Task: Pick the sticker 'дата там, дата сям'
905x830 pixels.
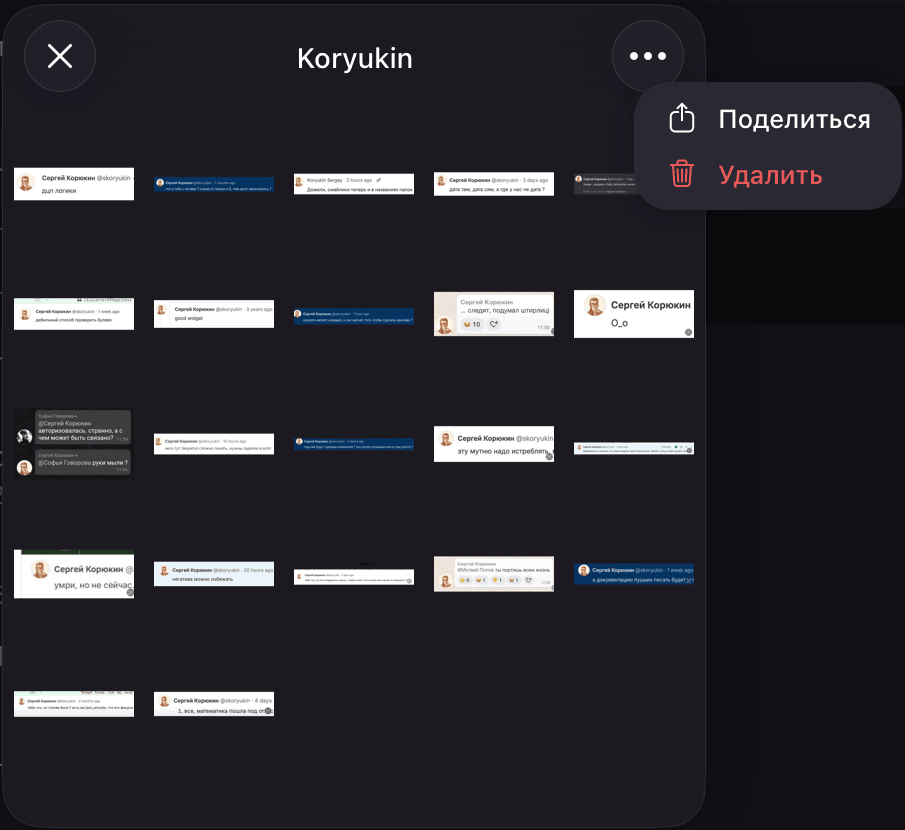Action: pos(494,184)
